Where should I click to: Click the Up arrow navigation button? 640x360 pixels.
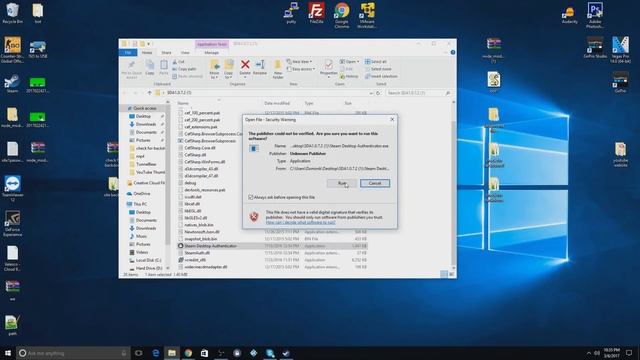point(149,93)
